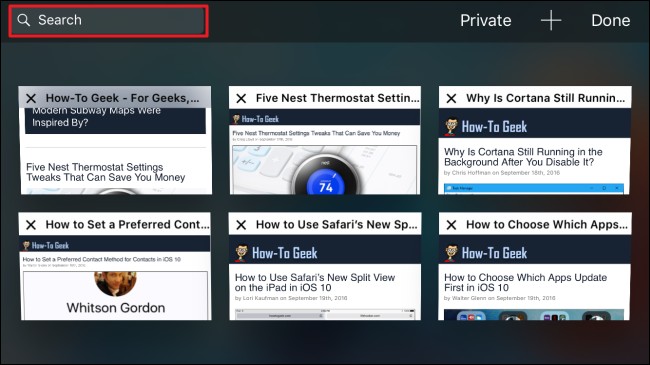Close the How-To Geek - For Geeks tab
The image size is (650, 365).
31,98
